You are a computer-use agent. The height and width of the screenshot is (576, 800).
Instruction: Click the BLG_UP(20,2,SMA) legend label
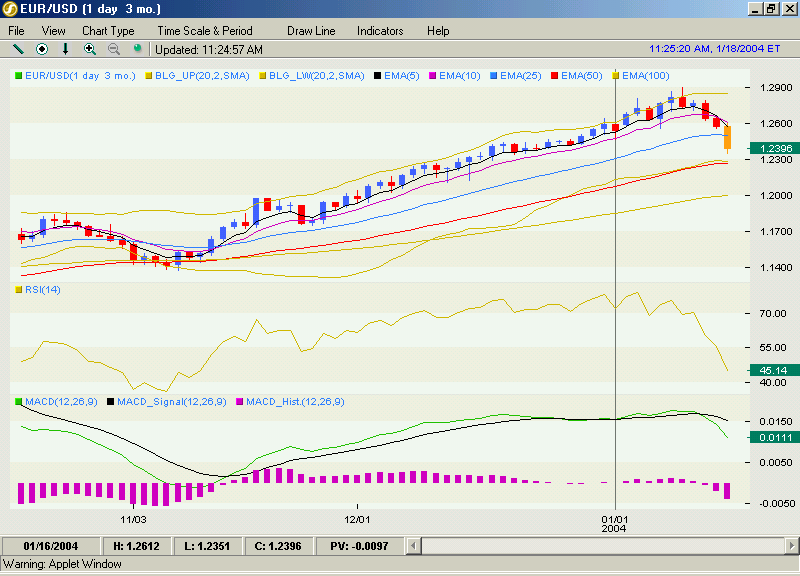pyautogui.click(x=202, y=76)
